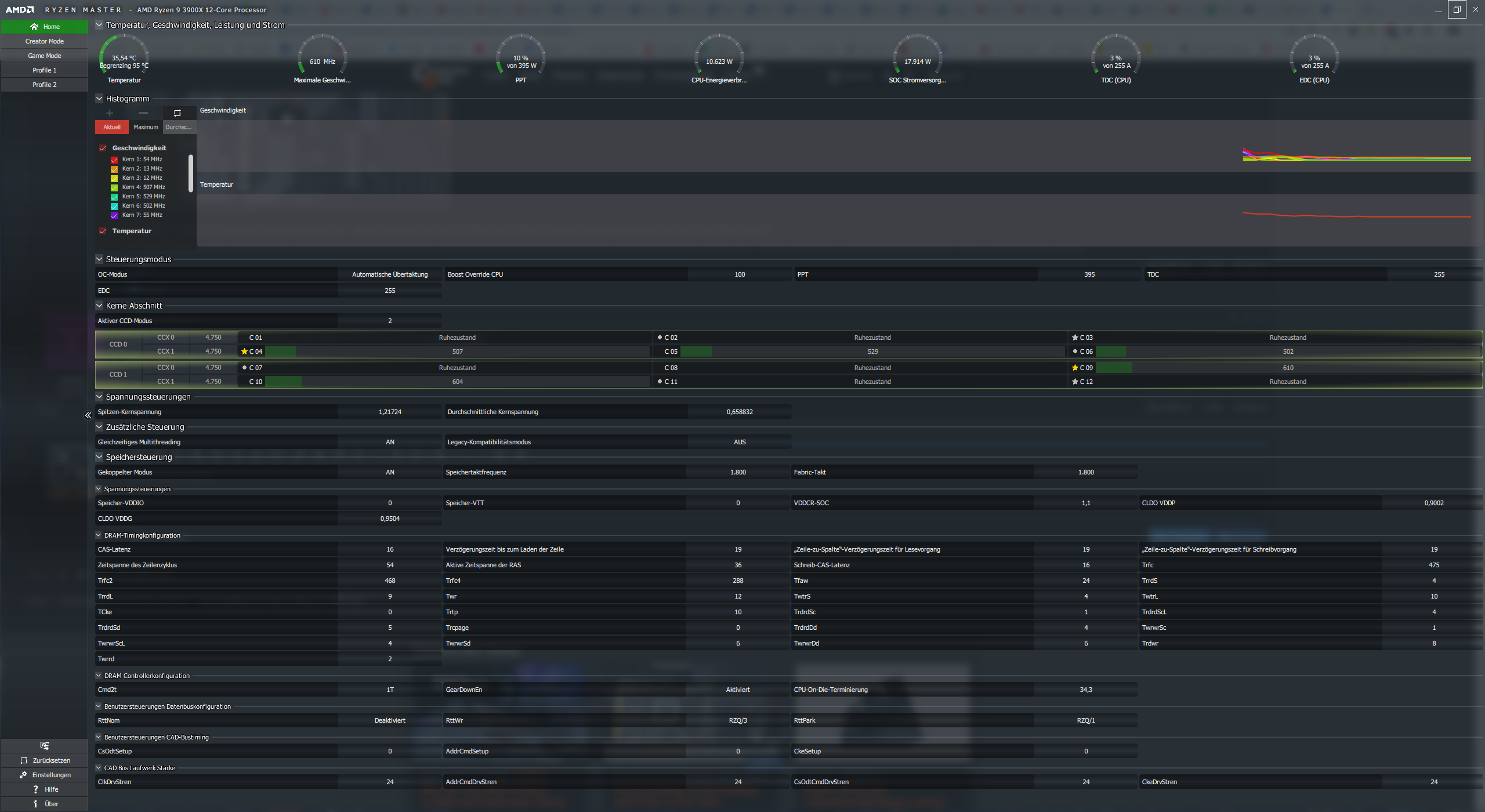Uncheck the Temperatur histogram checkbox
Screen dimensions: 1485x812
[x=103, y=231]
